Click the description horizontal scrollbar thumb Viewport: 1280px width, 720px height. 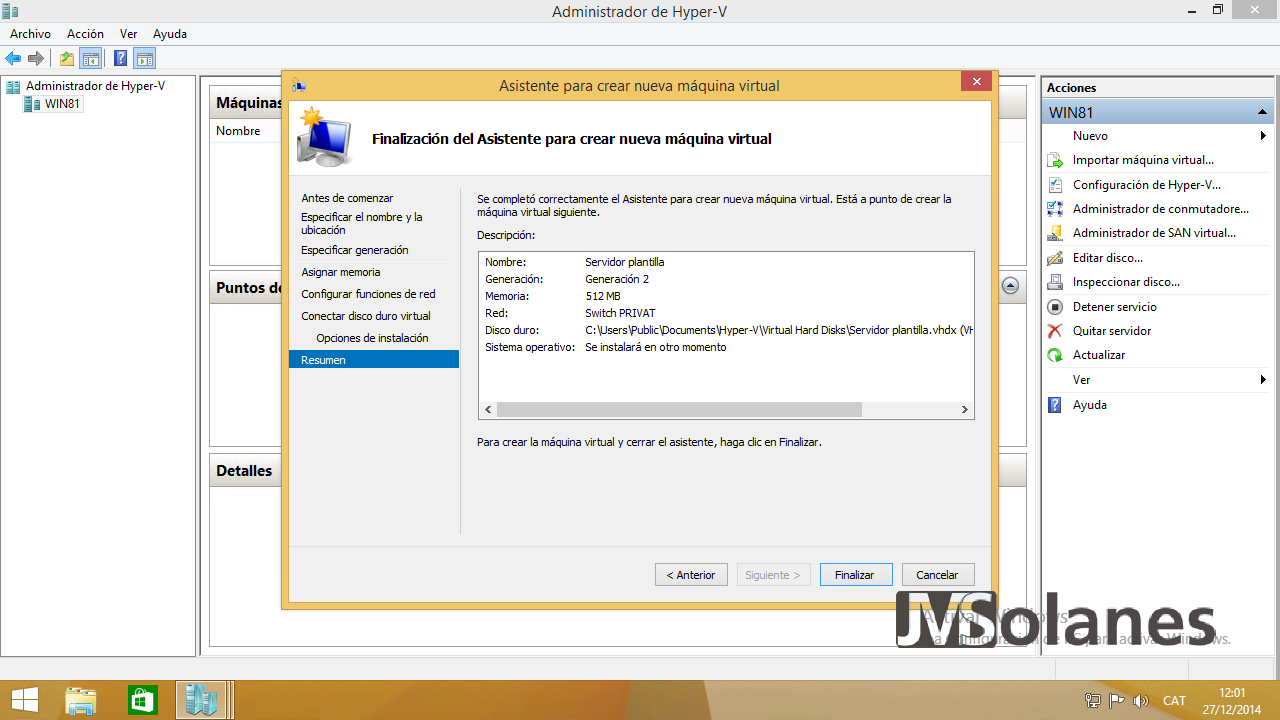tap(679, 409)
